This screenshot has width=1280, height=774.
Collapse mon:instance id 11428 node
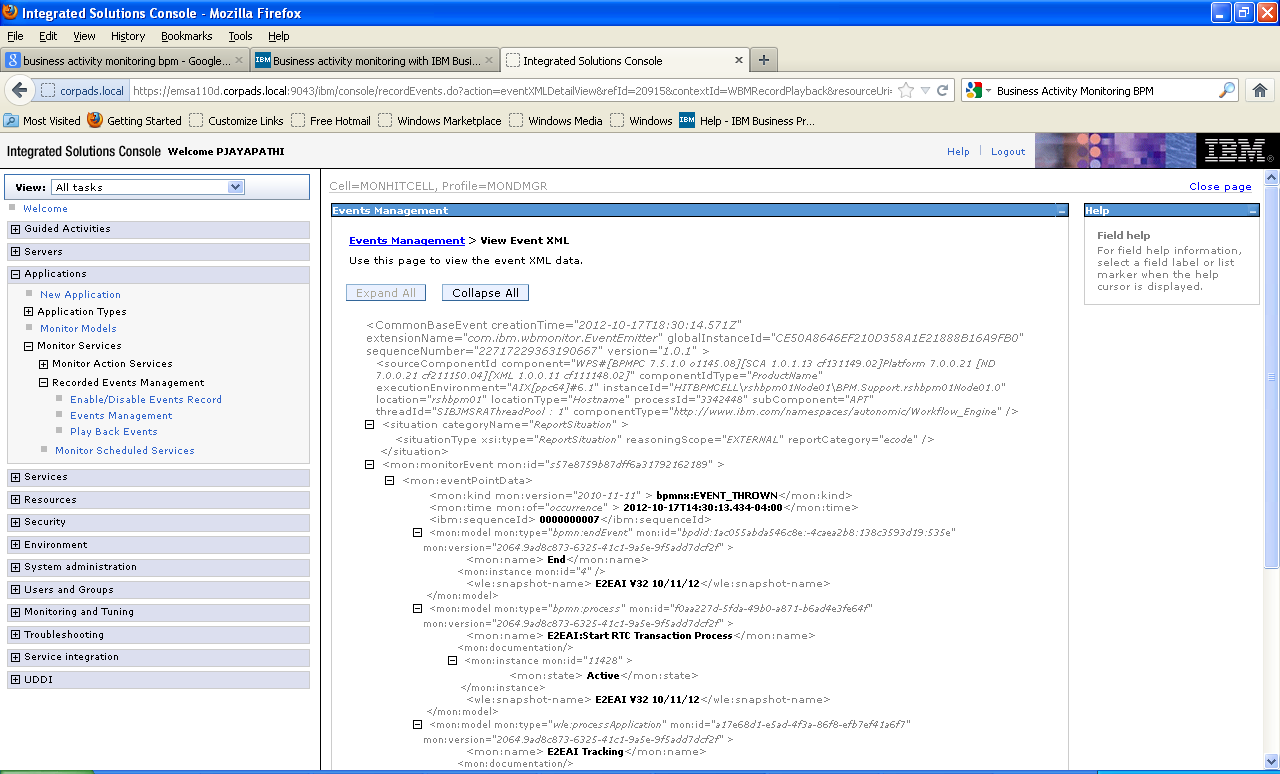452,660
